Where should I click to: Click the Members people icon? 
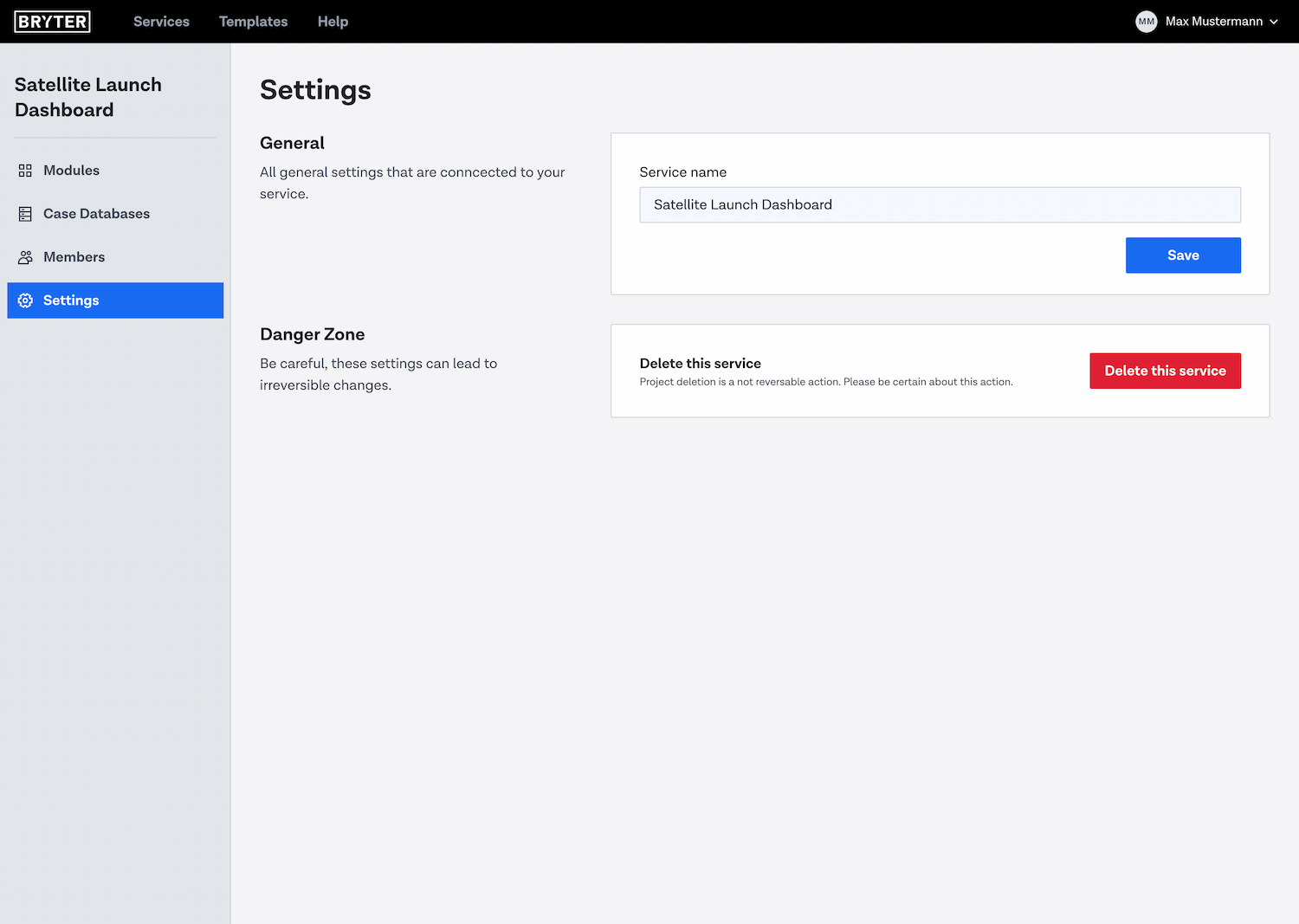coord(25,257)
